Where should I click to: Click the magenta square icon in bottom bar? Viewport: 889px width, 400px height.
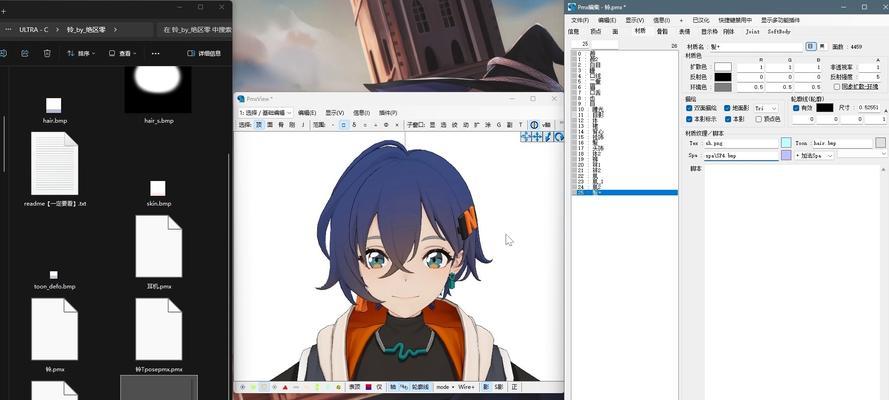[369, 388]
